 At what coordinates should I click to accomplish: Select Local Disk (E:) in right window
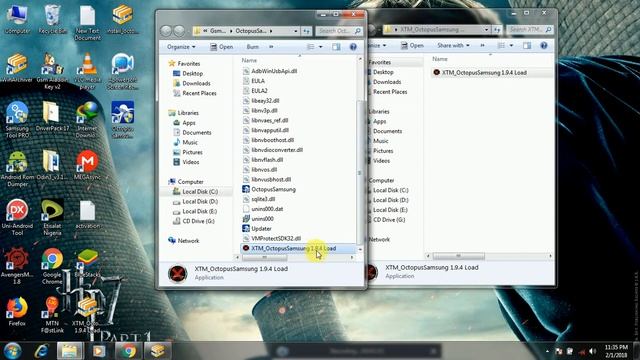(390, 210)
